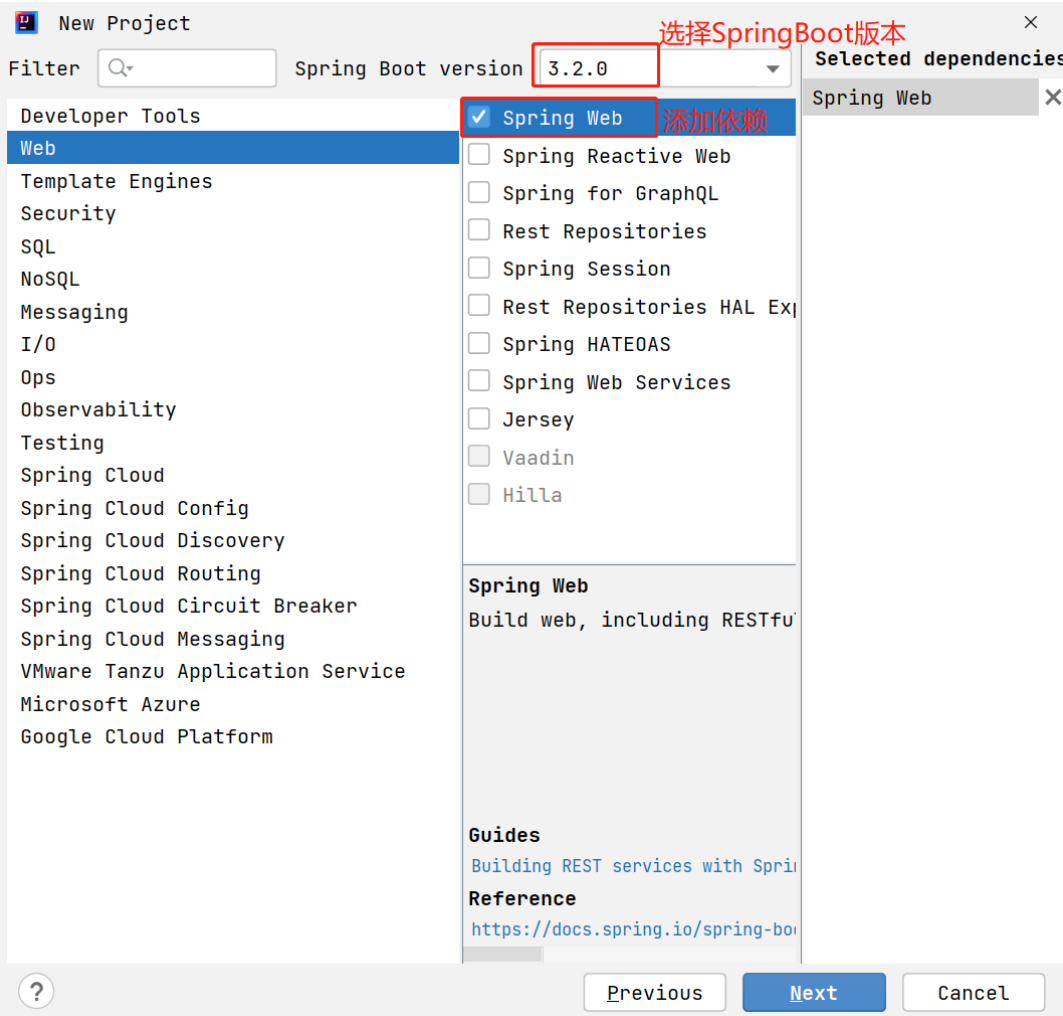Click the horizontal scrollbar under description
Image resolution: width=1063 pixels, height=1016 pixels.
(503, 954)
